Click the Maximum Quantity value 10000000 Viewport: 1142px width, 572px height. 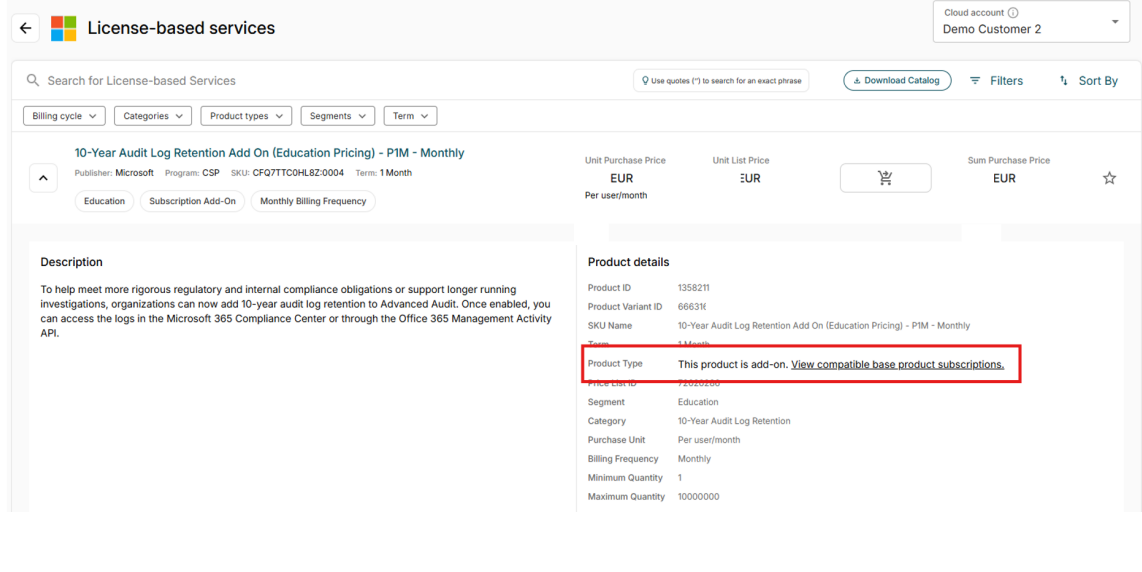[x=698, y=497]
